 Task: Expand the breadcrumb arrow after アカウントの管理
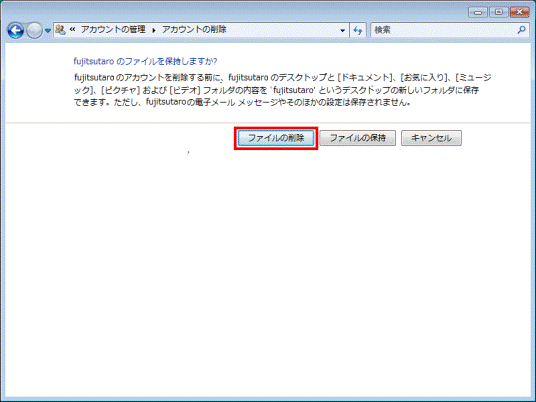click(x=154, y=30)
